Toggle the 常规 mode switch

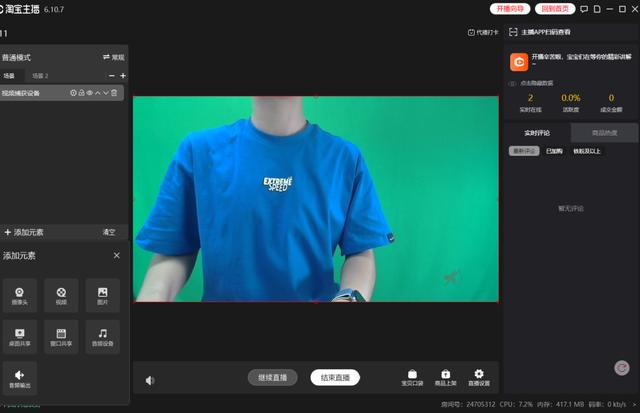click(x=113, y=57)
